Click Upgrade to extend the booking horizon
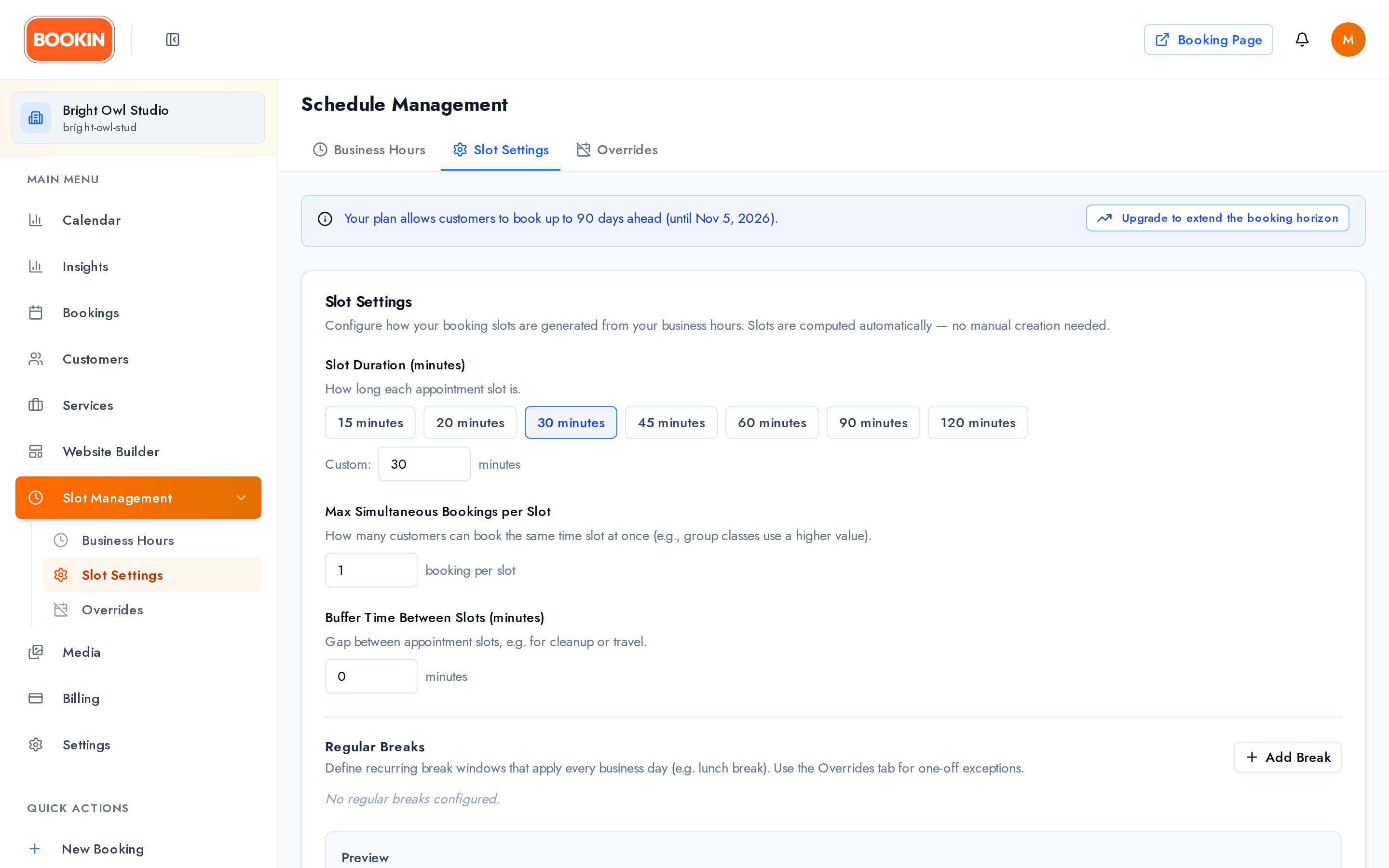 pos(1217,218)
